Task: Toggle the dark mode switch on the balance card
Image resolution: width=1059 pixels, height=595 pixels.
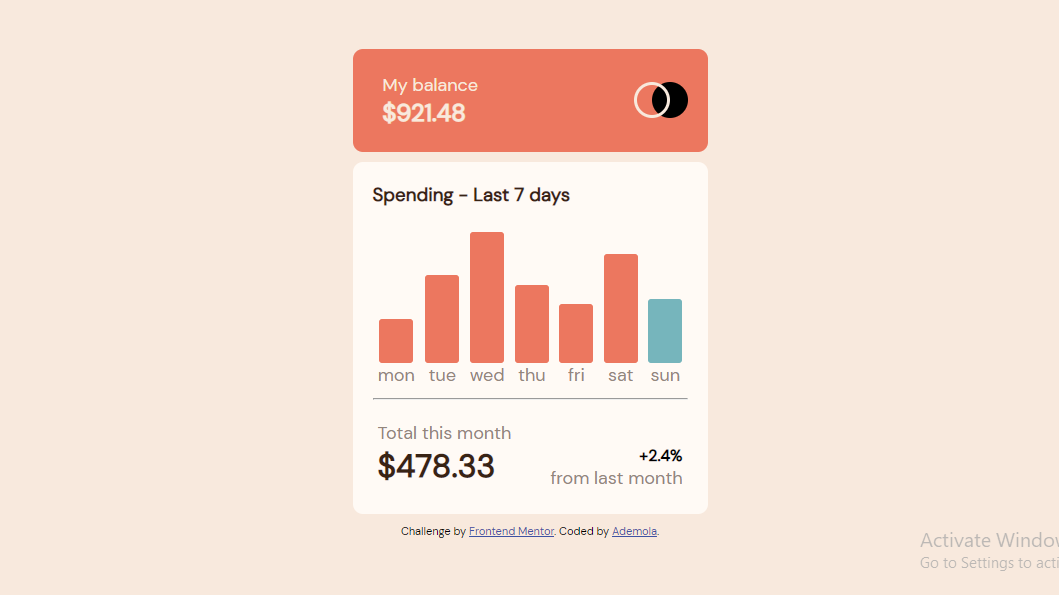Action: coord(660,100)
